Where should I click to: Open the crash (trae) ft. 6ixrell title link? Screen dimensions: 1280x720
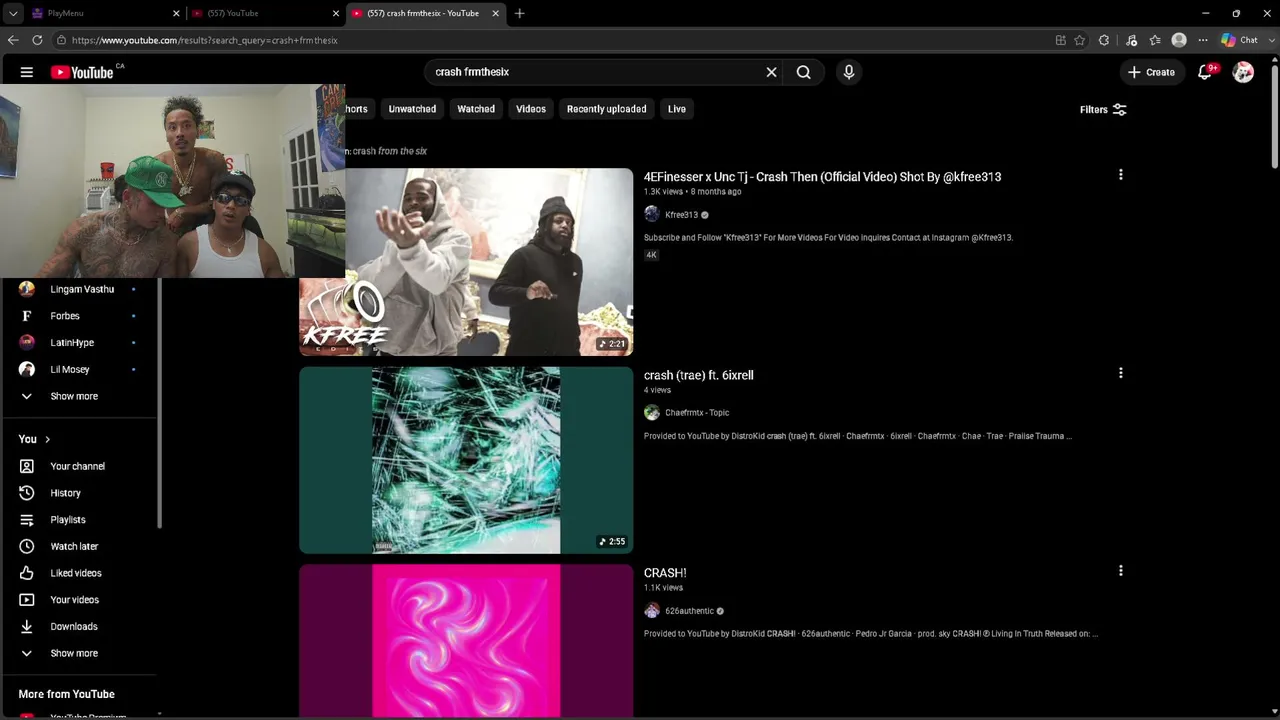click(x=699, y=375)
